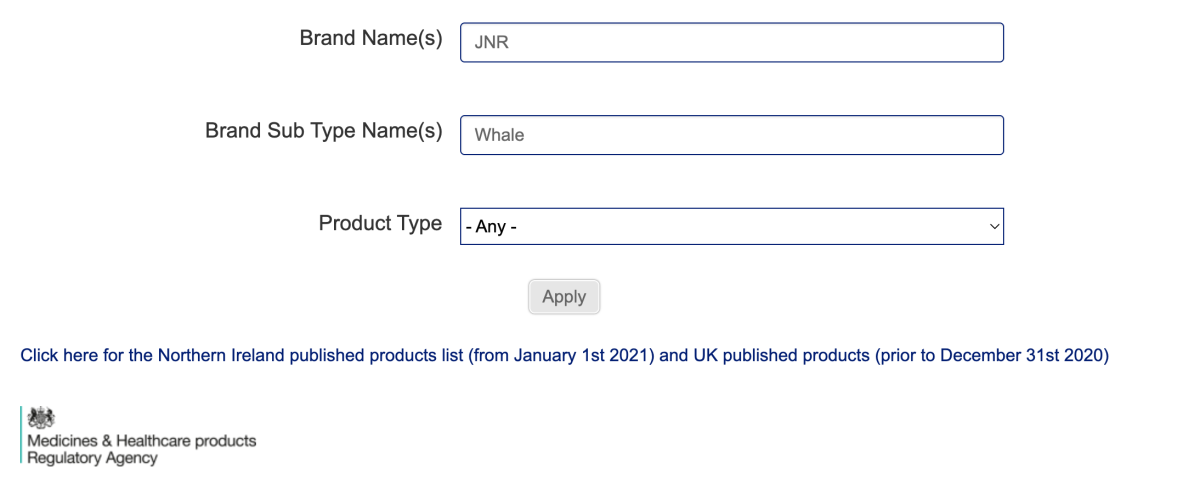Open the Product Type dropdown
Image resolution: width=1200 pixels, height=479 pixels.
point(731,227)
